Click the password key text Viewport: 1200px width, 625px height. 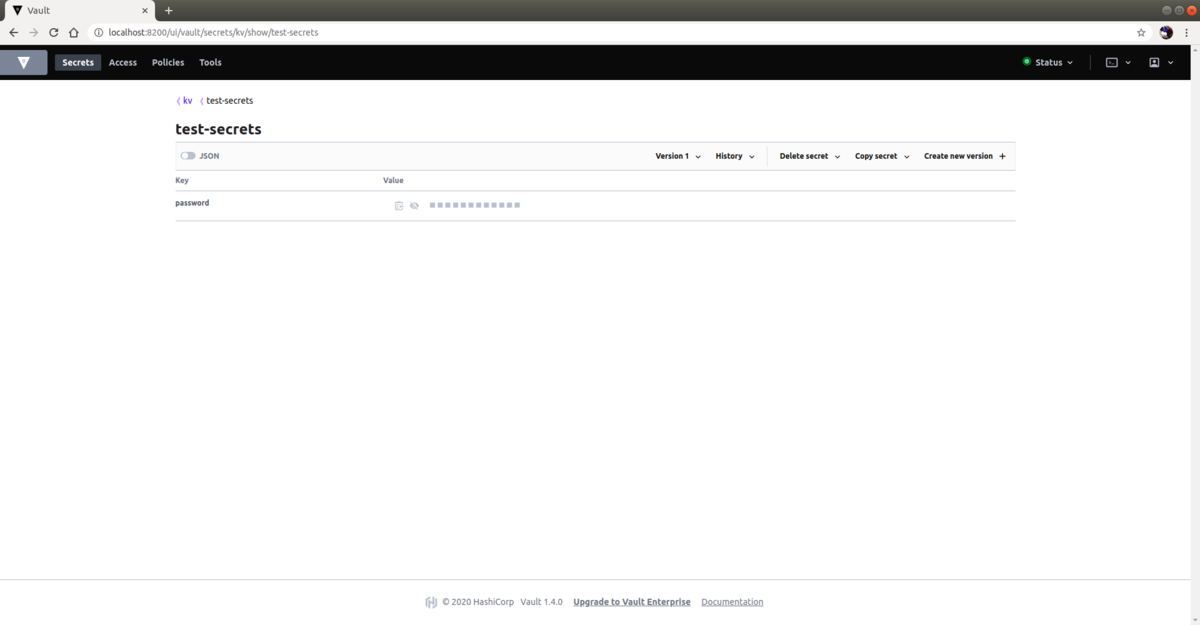192,203
